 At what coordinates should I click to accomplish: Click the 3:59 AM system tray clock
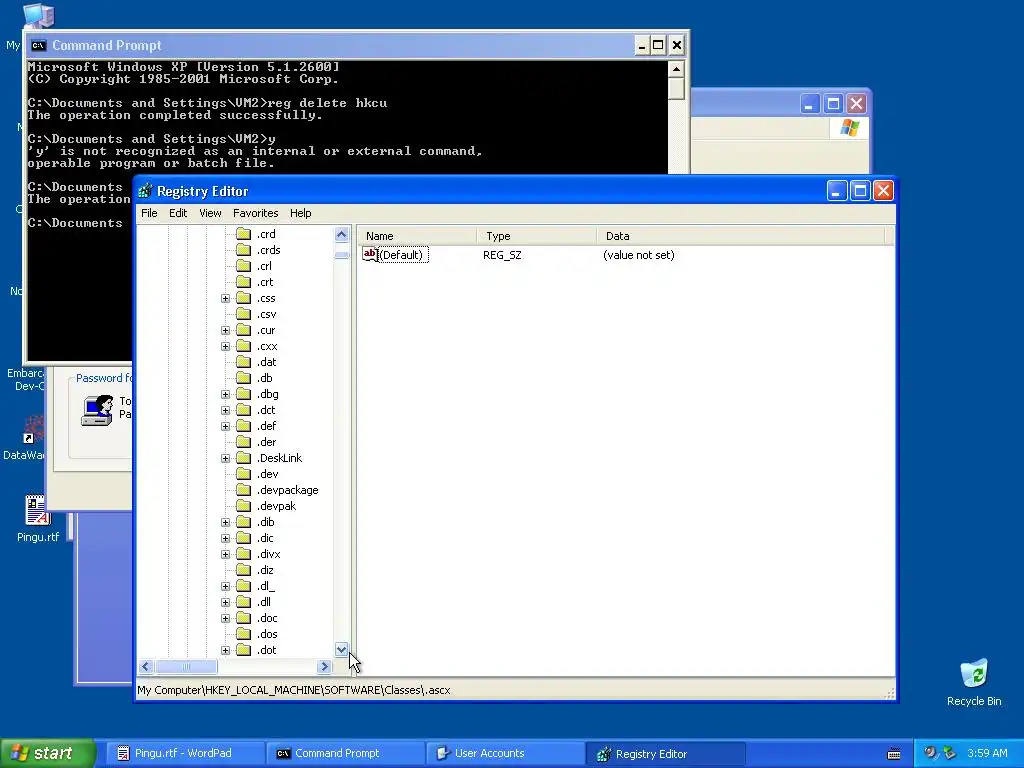click(x=987, y=754)
